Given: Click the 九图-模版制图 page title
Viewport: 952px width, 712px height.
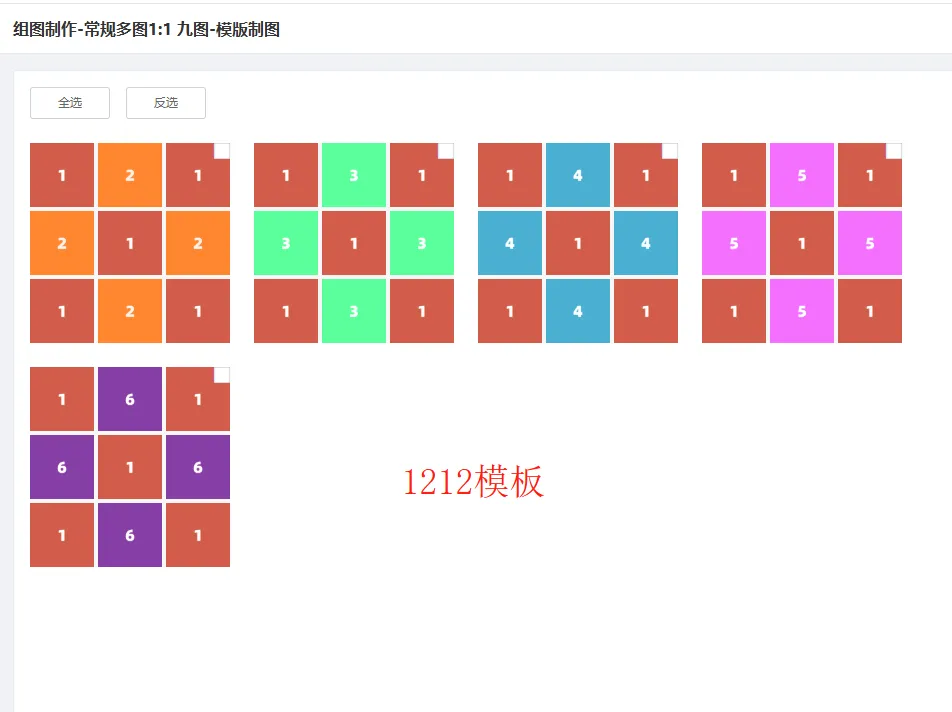Looking at the screenshot, I should click(x=143, y=30).
